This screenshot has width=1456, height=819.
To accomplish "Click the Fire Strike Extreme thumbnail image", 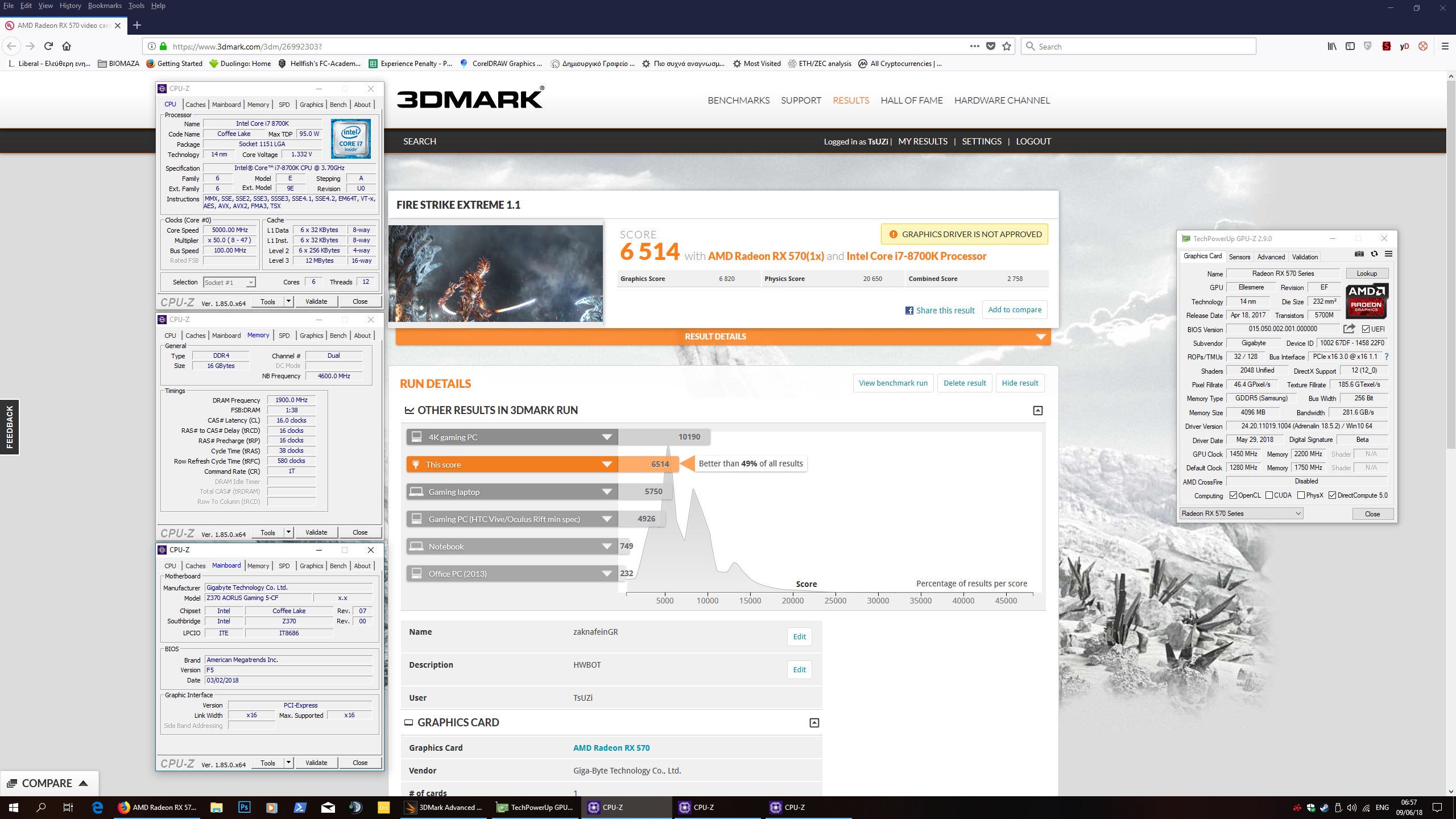I will (x=495, y=274).
